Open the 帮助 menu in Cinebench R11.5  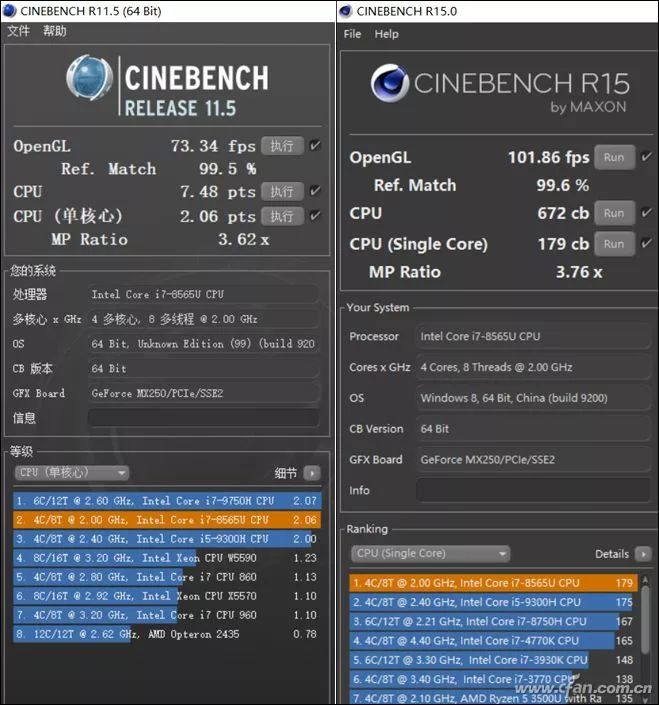[x=54, y=31]
